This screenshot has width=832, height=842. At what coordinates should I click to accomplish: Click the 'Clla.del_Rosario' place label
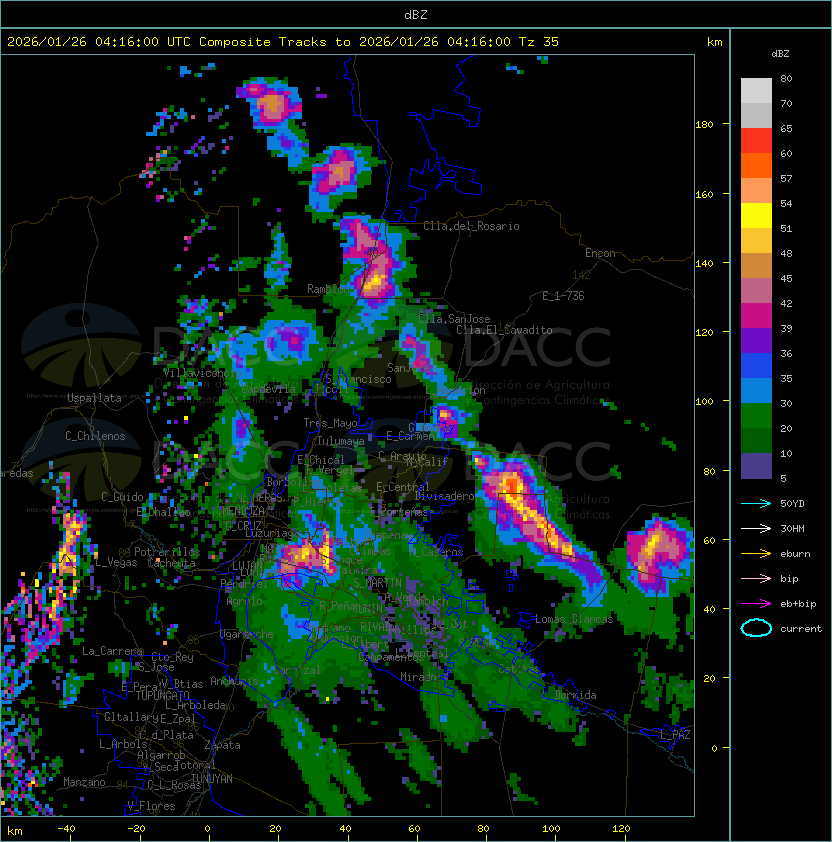pyautogui.click(x=471, y=226)
